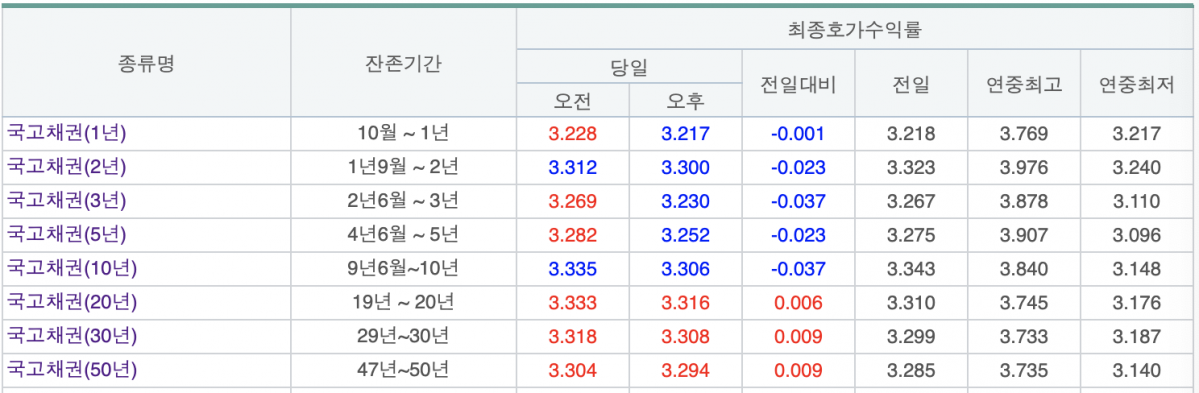Click afternoon yield 3.300 for 2년
Image resolution: width=1199 pixels, height=393 pixels.
click(686, 167)
